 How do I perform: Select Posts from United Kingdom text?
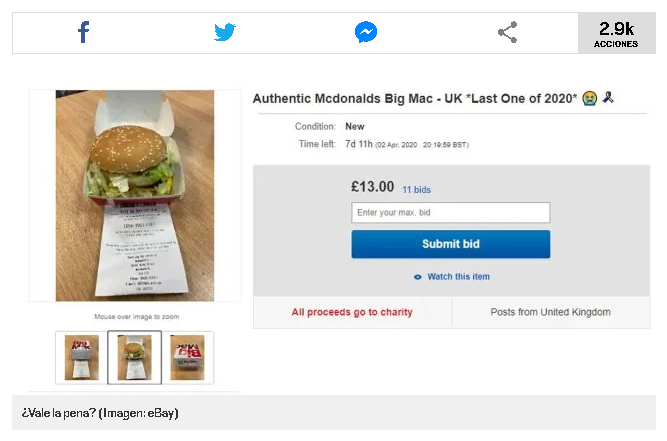(550, 312)
